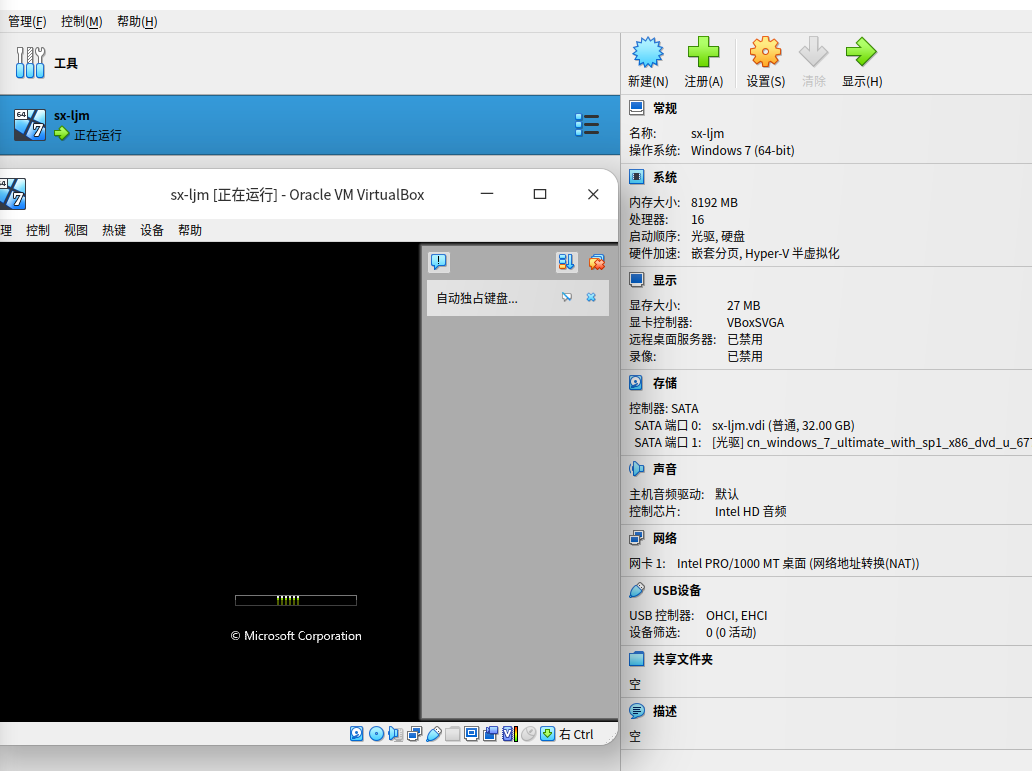This screenshot has width=1032, height=771.
Task: Toggle the notification warning panel icon
Action: [438, 261]
